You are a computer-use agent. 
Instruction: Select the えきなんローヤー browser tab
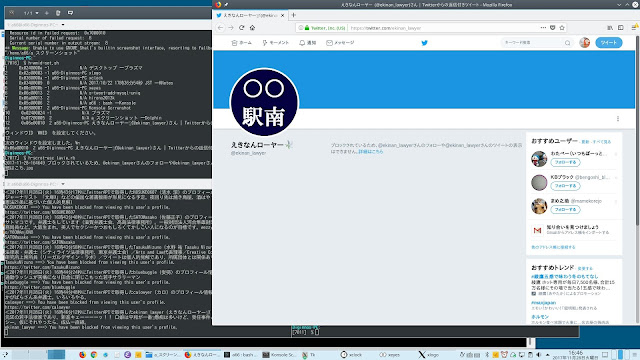[251, 15]
